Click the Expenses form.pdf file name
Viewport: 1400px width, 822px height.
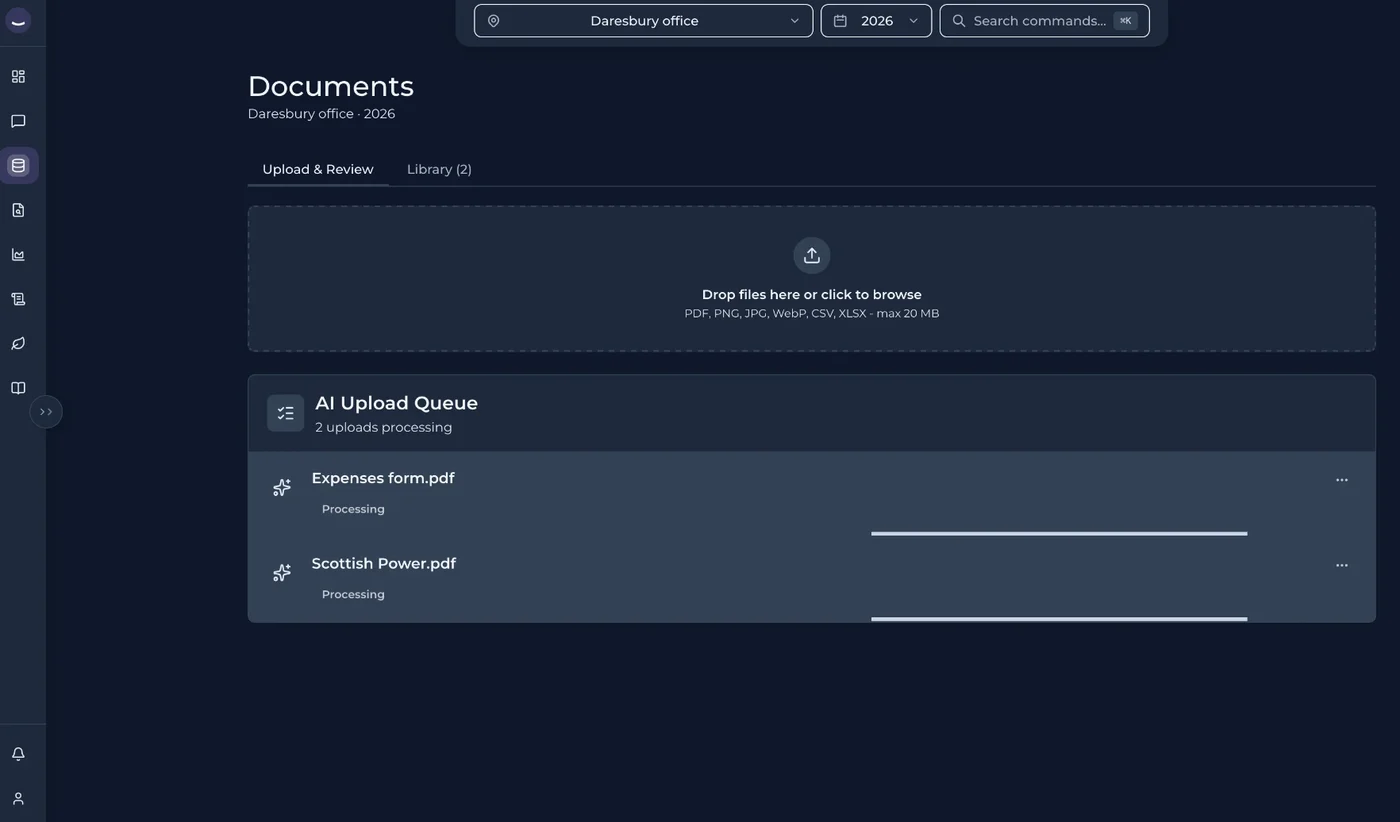tap(383, 478)
